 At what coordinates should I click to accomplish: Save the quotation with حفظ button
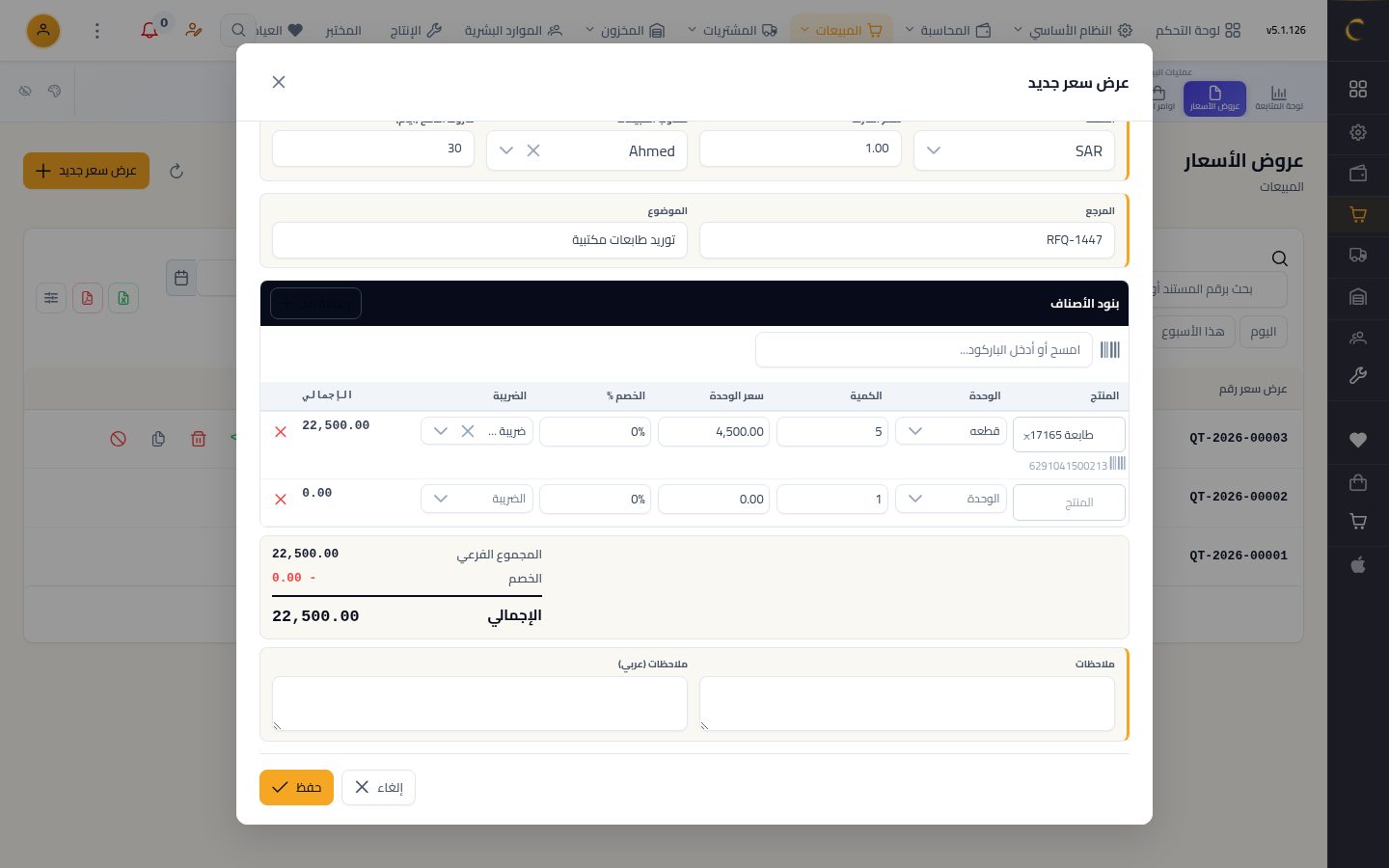click(x=296, y=787)
